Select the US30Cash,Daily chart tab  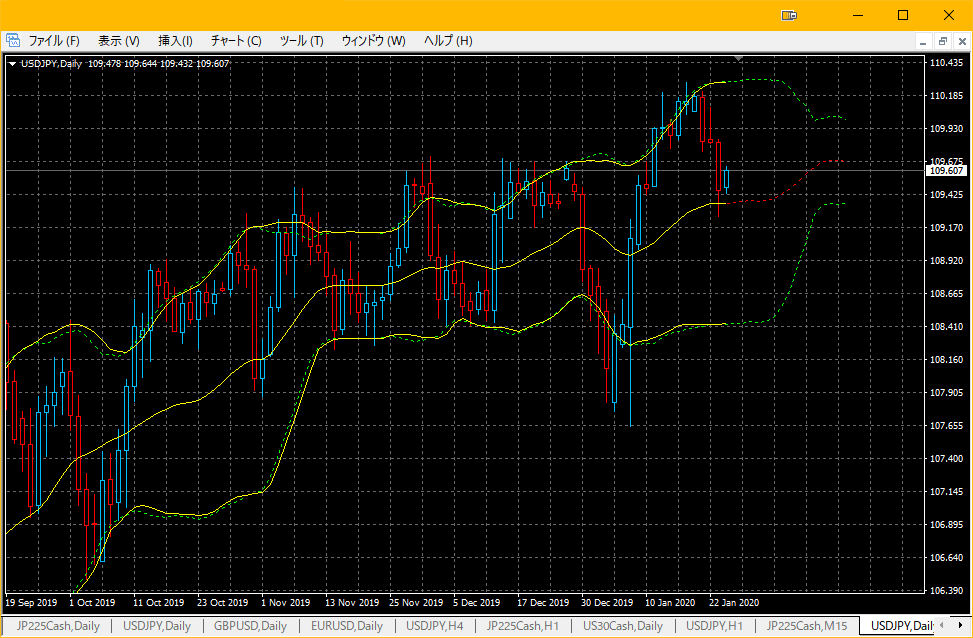[x=622, y=626]
